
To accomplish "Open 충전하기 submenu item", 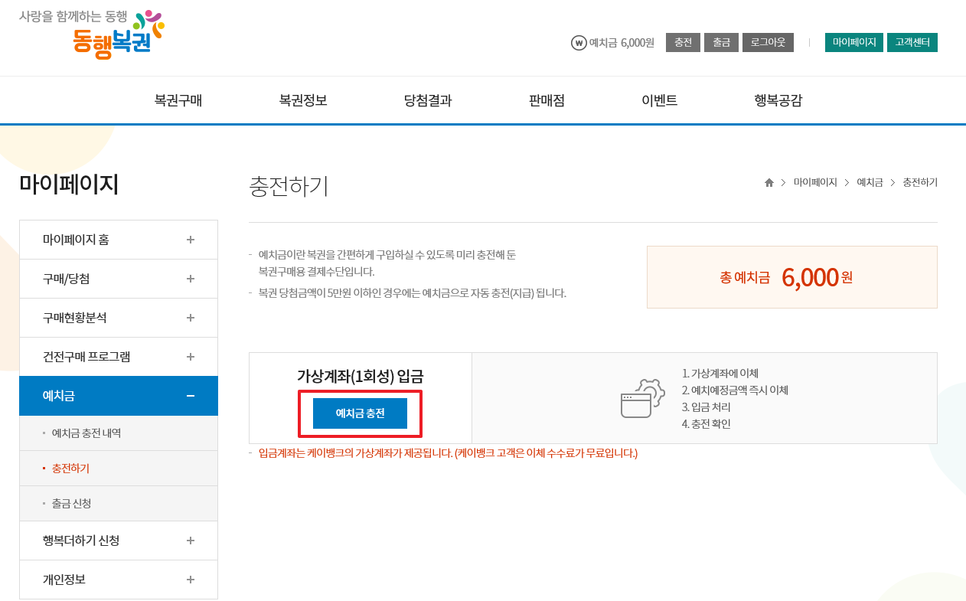I will click(118, 469).
